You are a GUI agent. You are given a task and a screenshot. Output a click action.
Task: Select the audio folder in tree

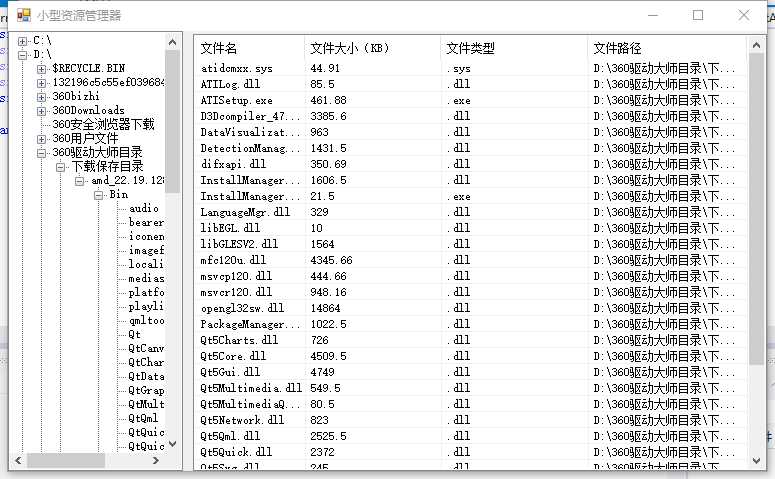pos(144,208)
